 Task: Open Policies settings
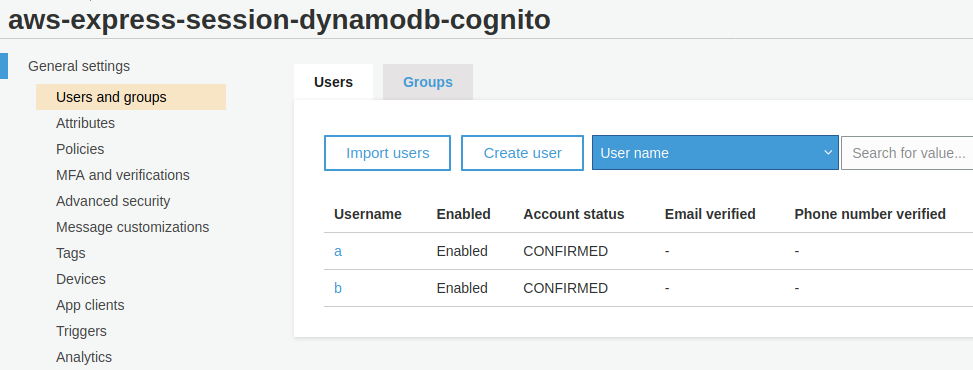[80, 149]
